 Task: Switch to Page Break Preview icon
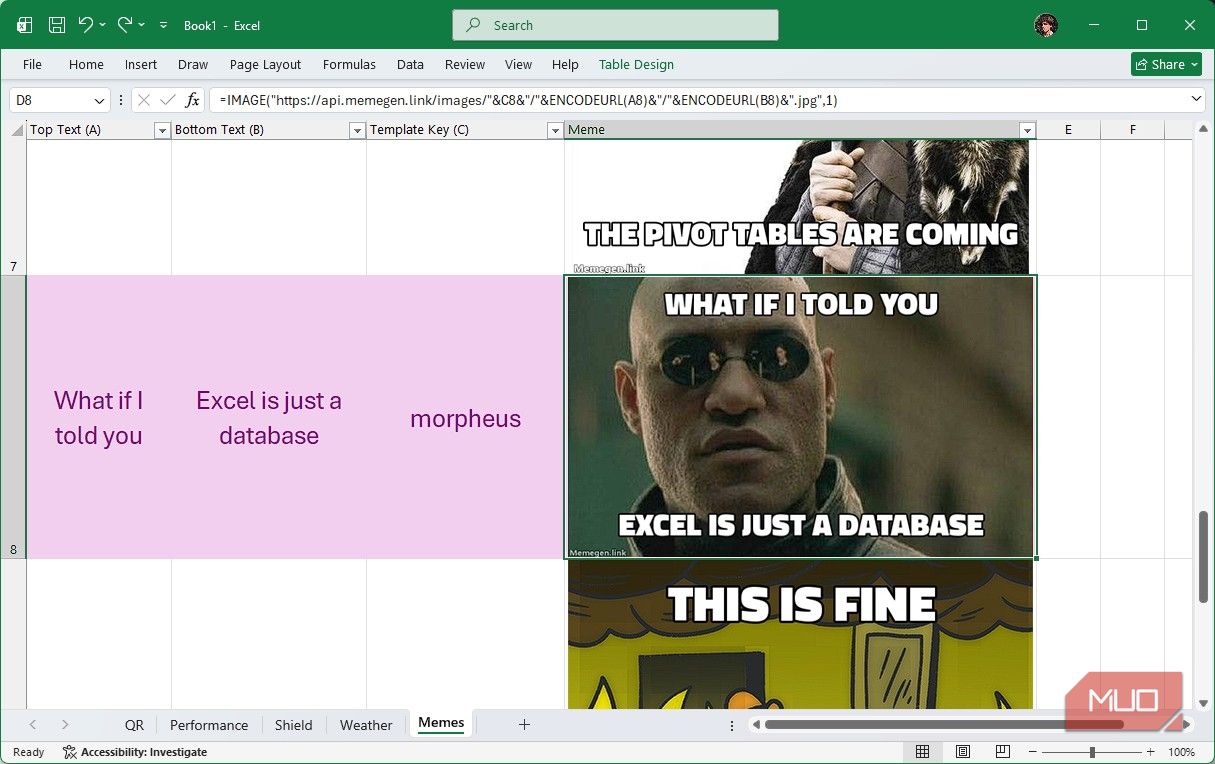coord(1002,752)
